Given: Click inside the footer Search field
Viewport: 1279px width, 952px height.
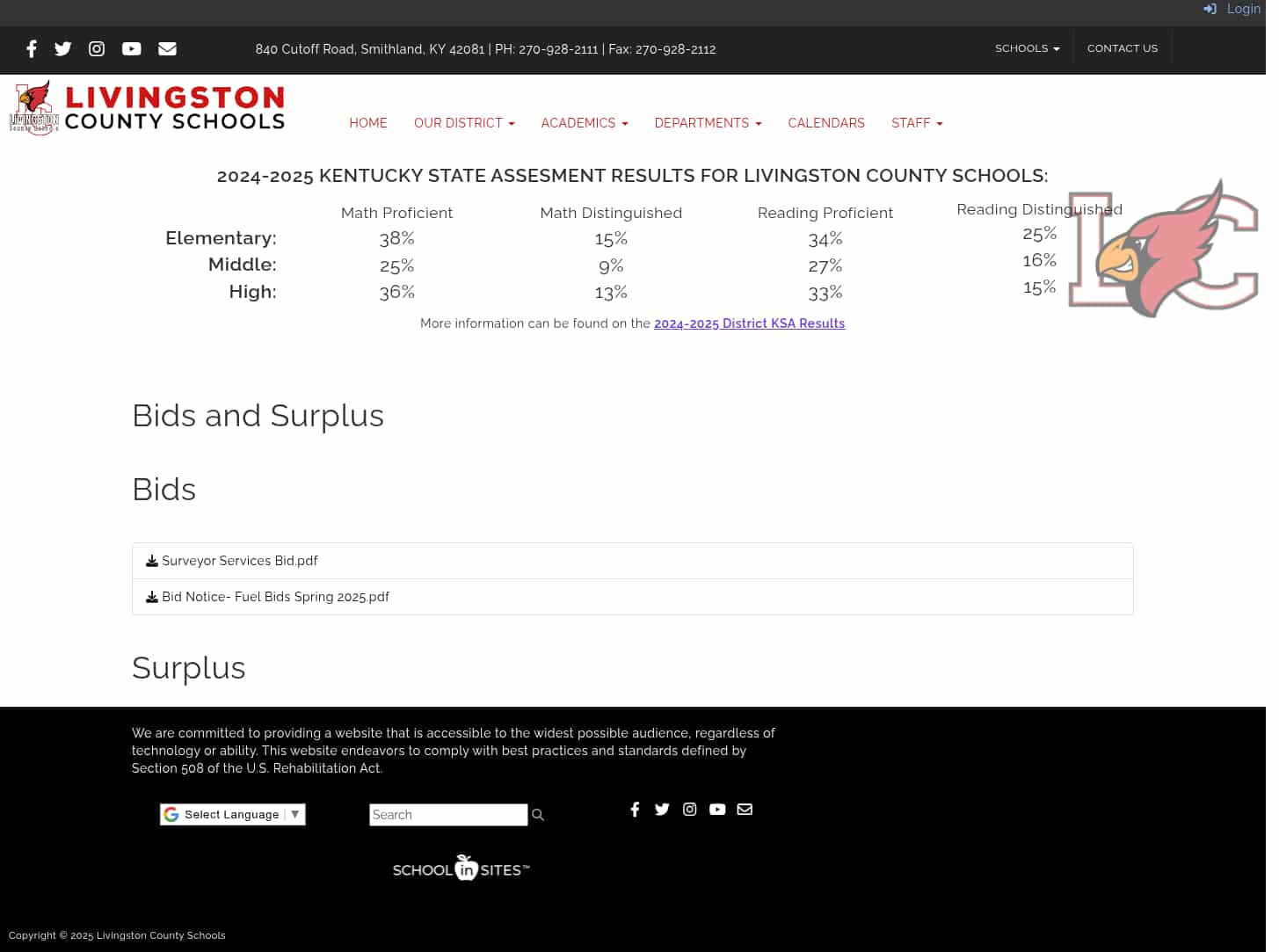Looking at the screenshot, I should [x=448, y=815].
